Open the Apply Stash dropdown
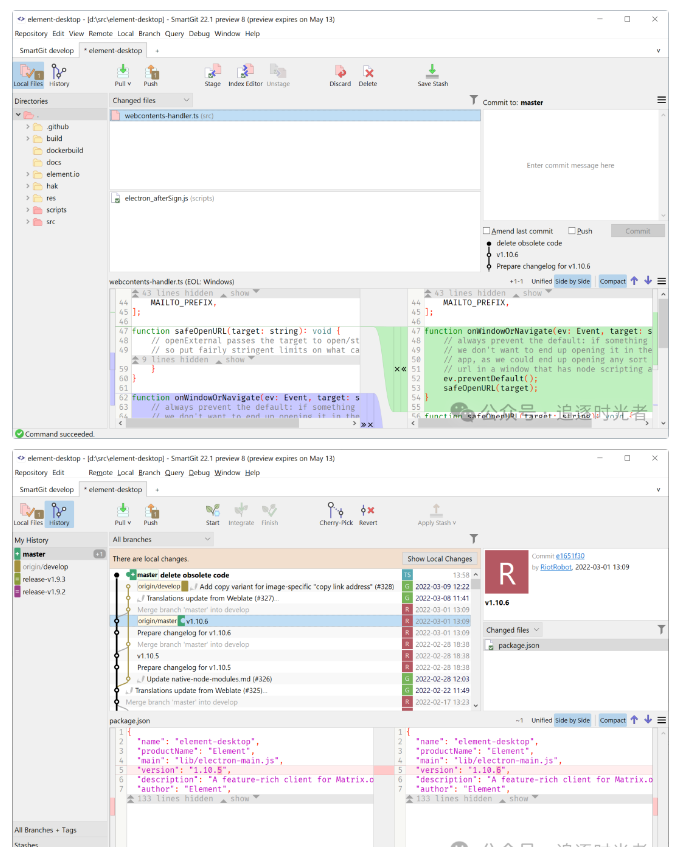This screenshot has width=675, height=847. [x=436, y=514]
